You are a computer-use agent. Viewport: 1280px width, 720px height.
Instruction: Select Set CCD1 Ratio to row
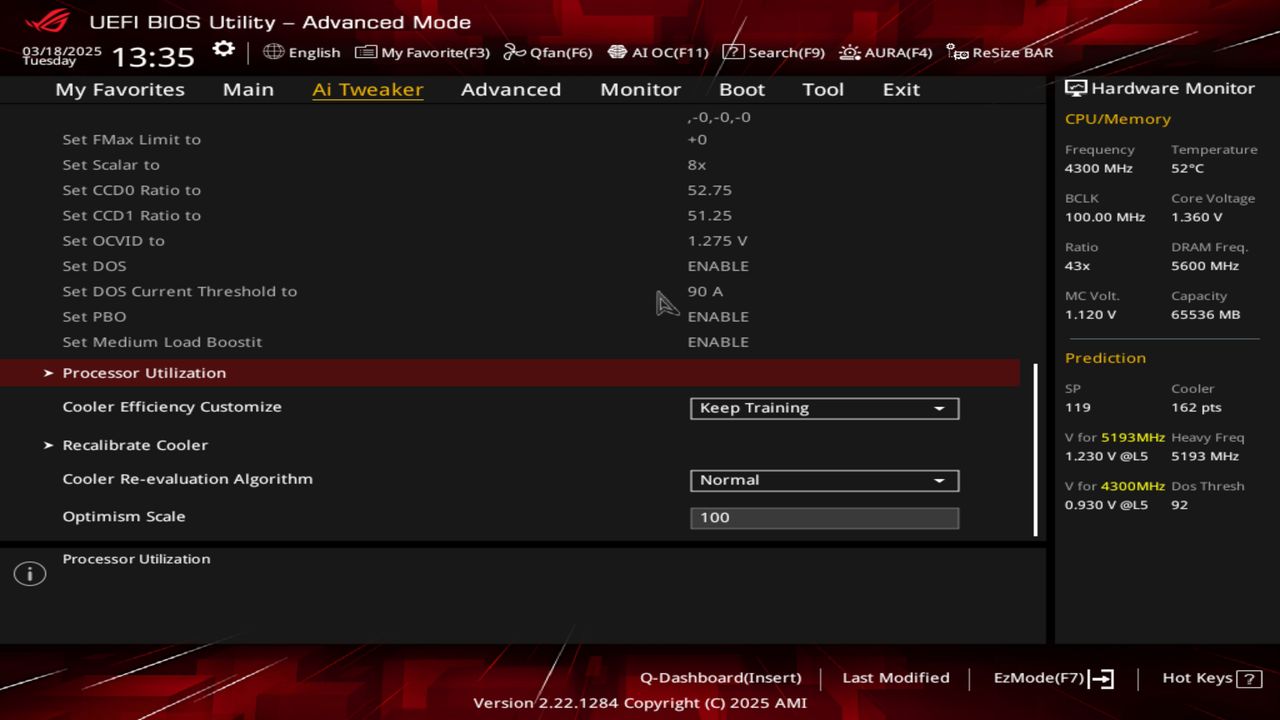click(510, 215)
